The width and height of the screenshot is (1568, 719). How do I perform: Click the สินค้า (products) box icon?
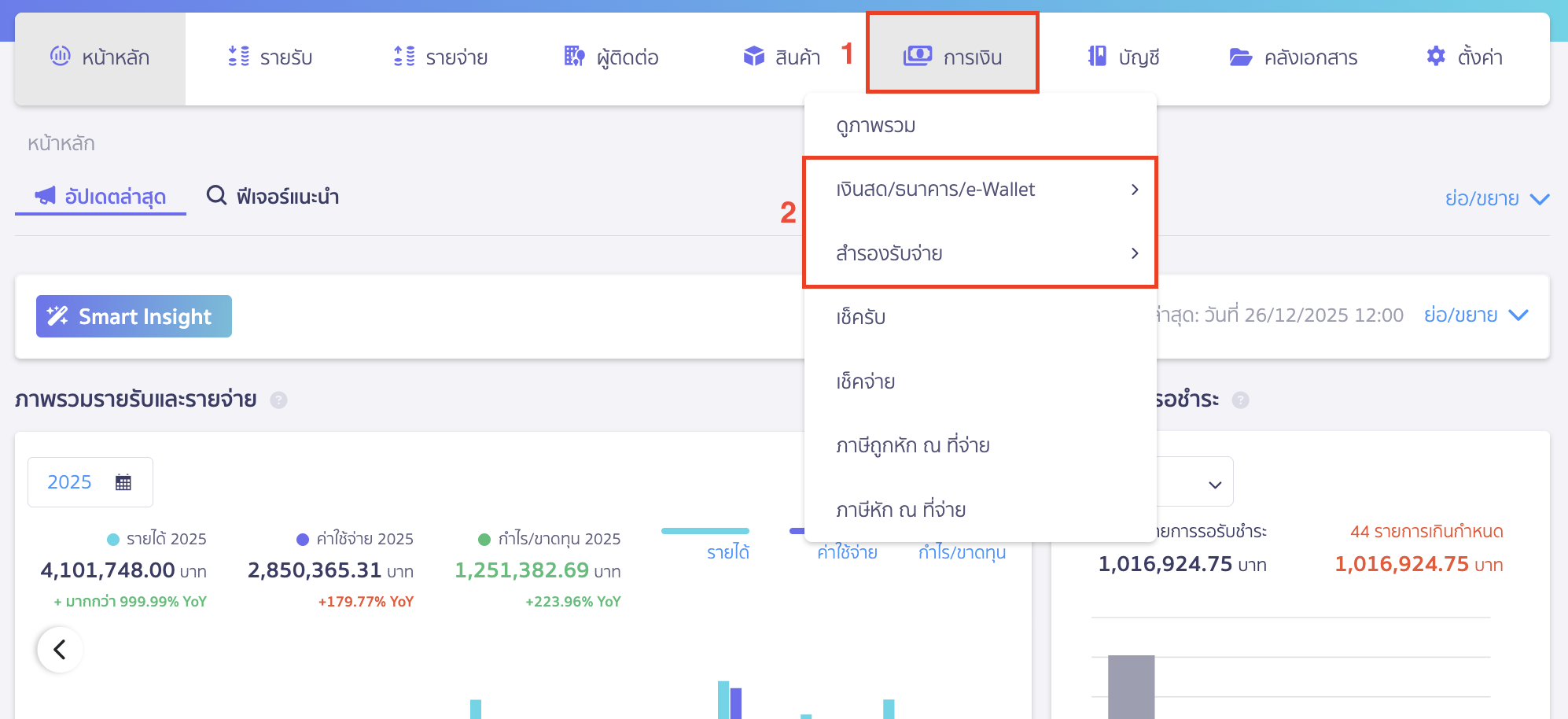[x=753, y=57]
